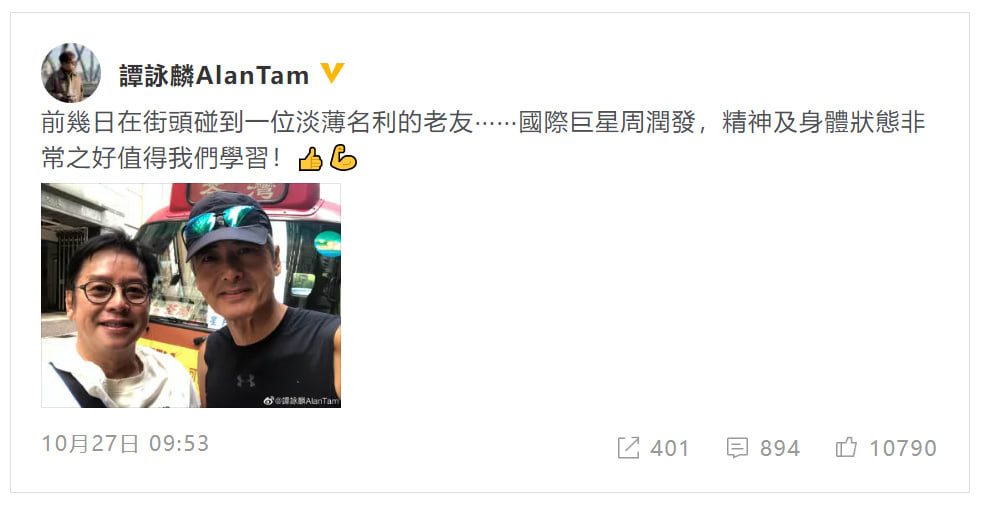1000x508 pixels.
Task: Click the repost share icon
Action: point(628,447)
